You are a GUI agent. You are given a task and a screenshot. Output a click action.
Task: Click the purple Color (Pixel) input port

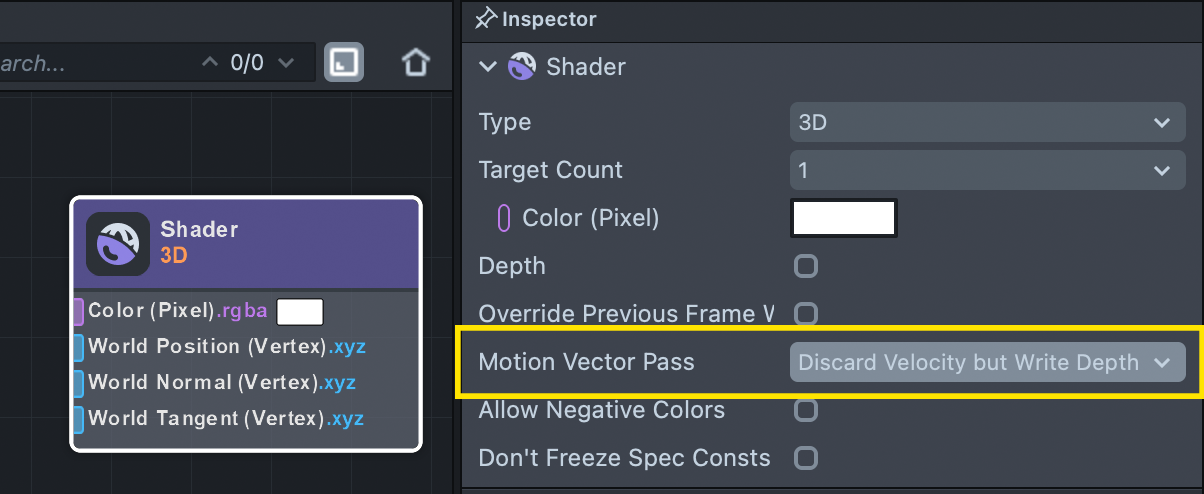click(78, 311)
